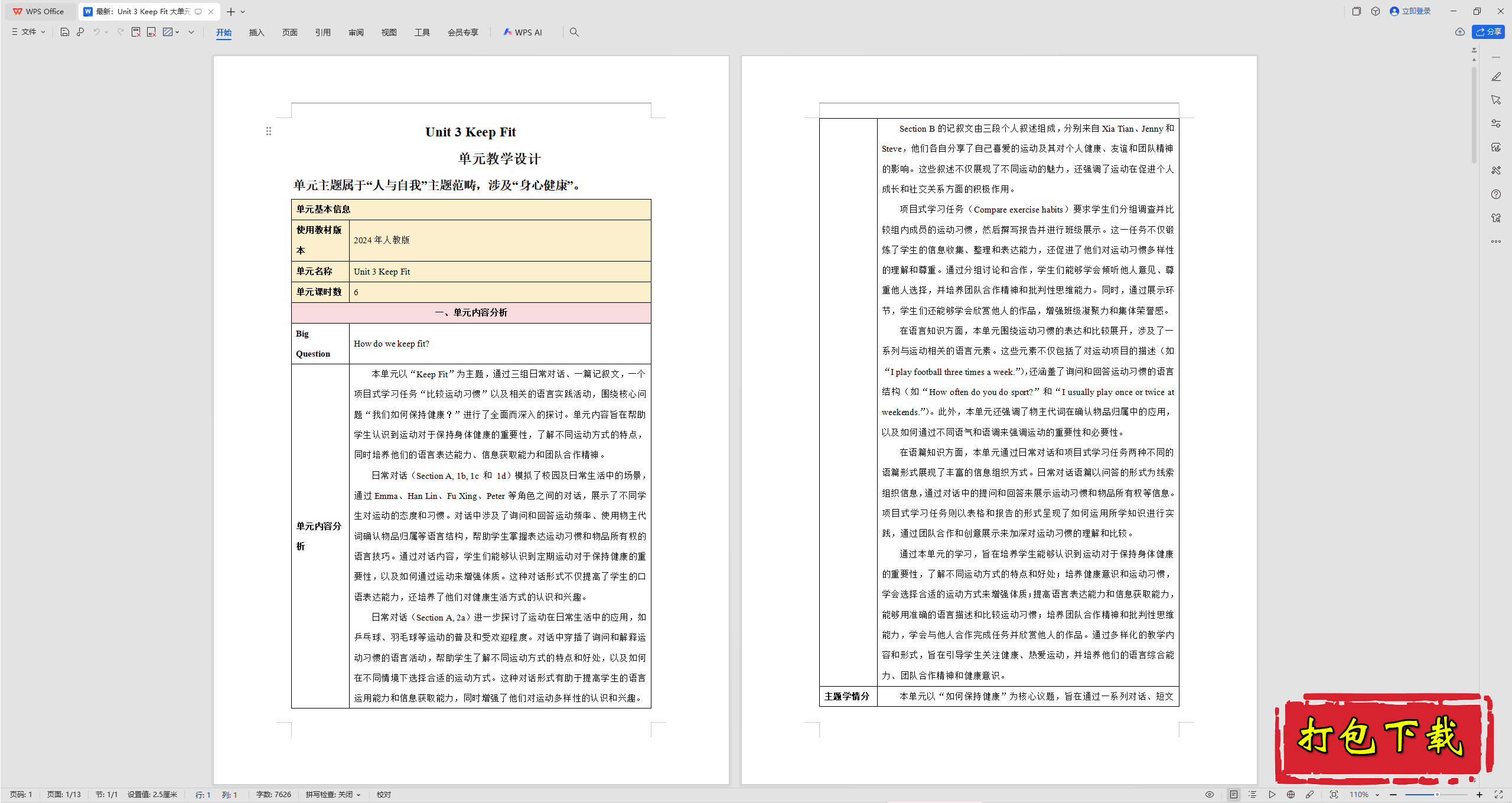The height and width of the screenshot is (803, 1512).
Task: Click the word count 字数: 7626
Action: coord(273,795)
